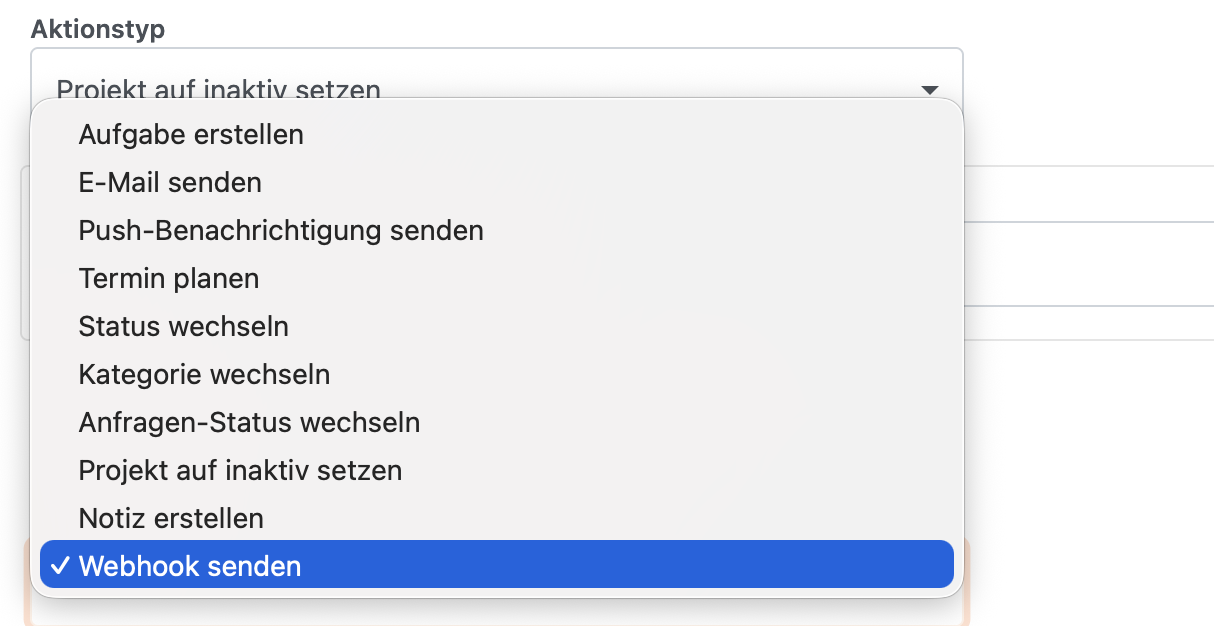Pick Anfragen-Status wechseln option
The width and height of the screenshot is (1214, 626).
click(249, 422)
